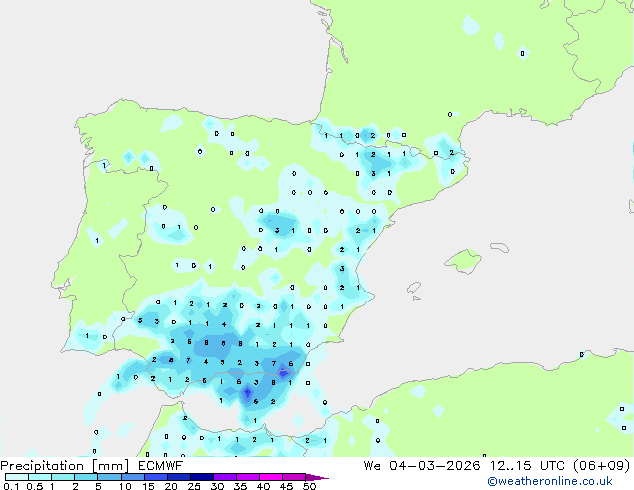Click the 'ECMWF' model label
Image resolution: width=634 pixels, height=490 pixels.
pyautogui.click(x=161, y=466)
